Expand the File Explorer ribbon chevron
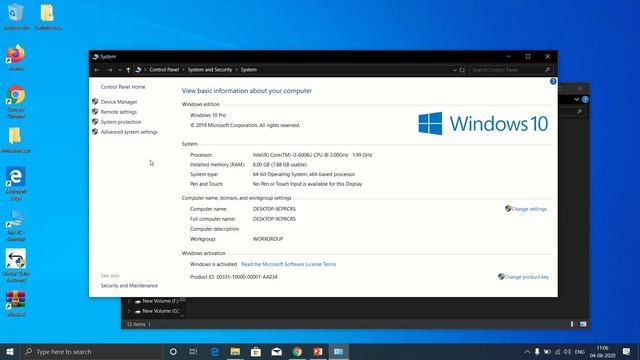The width and height of the screenshot is (640, 360). pyautogui.click(x=576, y=99)
